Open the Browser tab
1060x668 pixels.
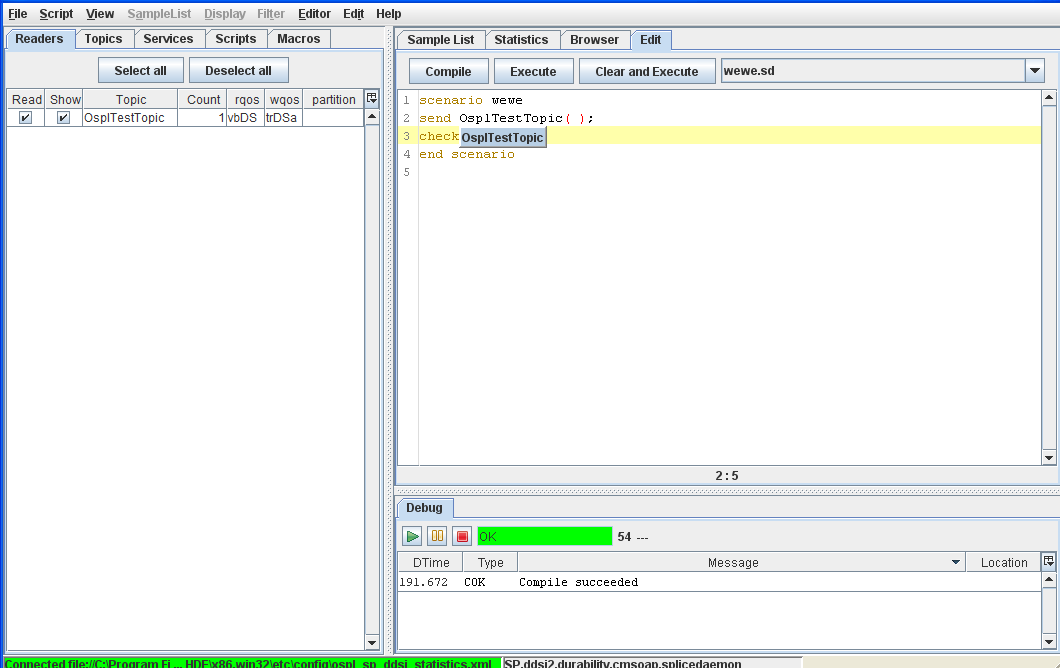pos(594,39)
